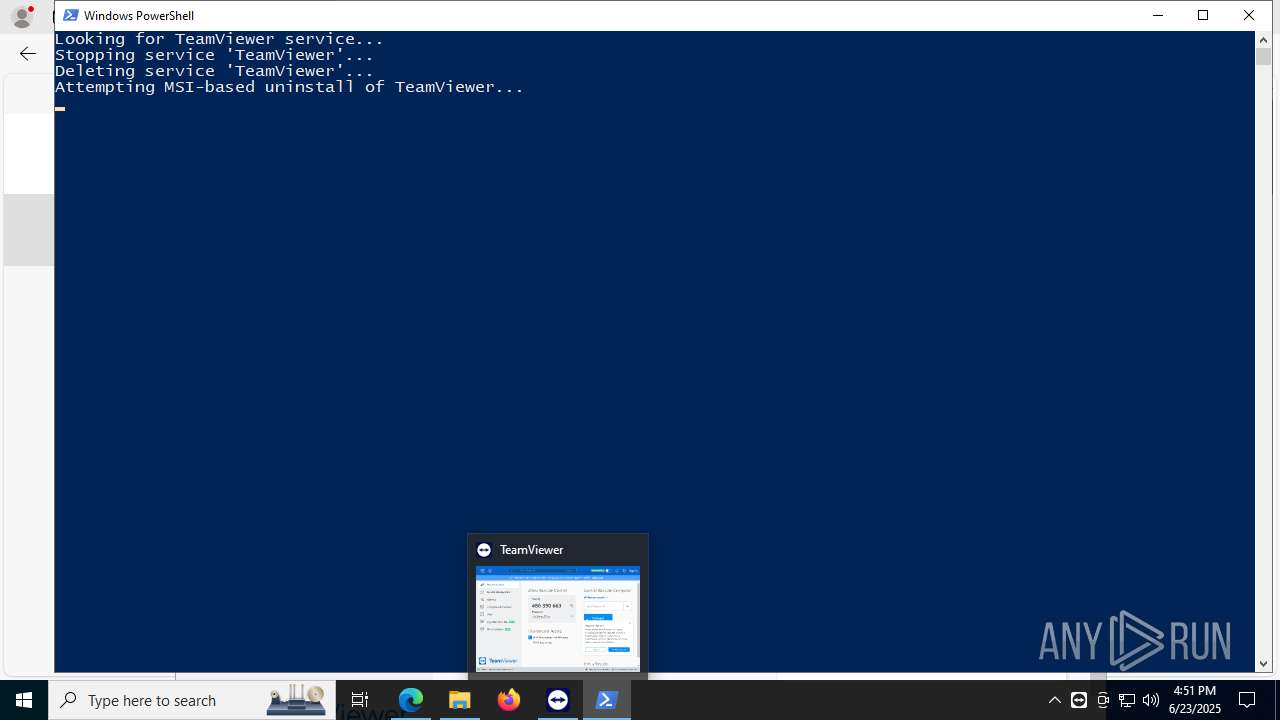The width and height of the screenshot is (1280, 720).
Task: Click the taskbar search box
Action: tap(192, 700)
